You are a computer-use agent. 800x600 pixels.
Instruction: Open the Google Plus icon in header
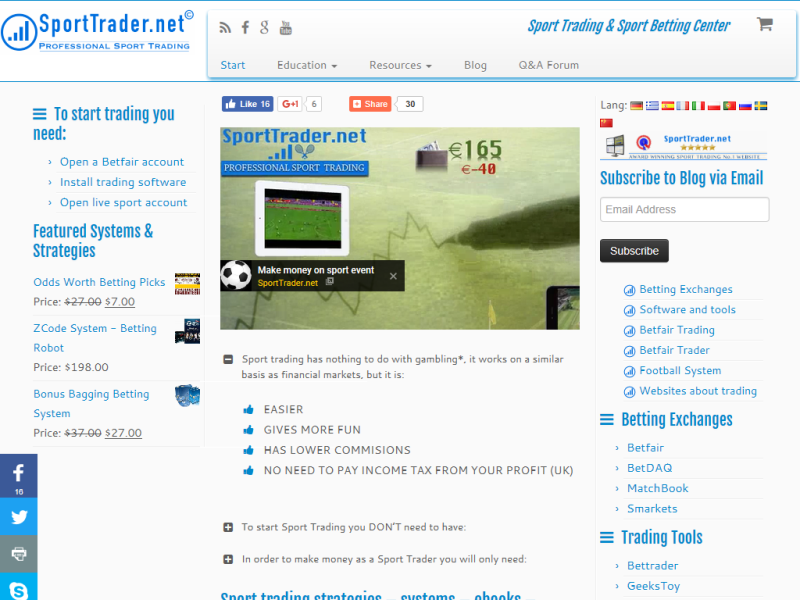coord(264,28)
